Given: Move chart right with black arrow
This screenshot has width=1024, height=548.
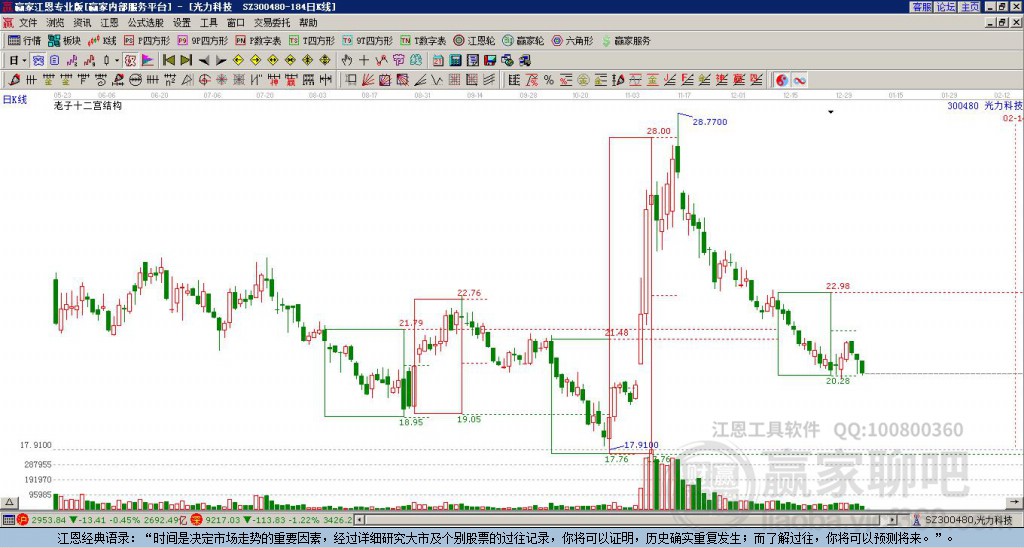Looking at the screenshot, I should 221,61.
